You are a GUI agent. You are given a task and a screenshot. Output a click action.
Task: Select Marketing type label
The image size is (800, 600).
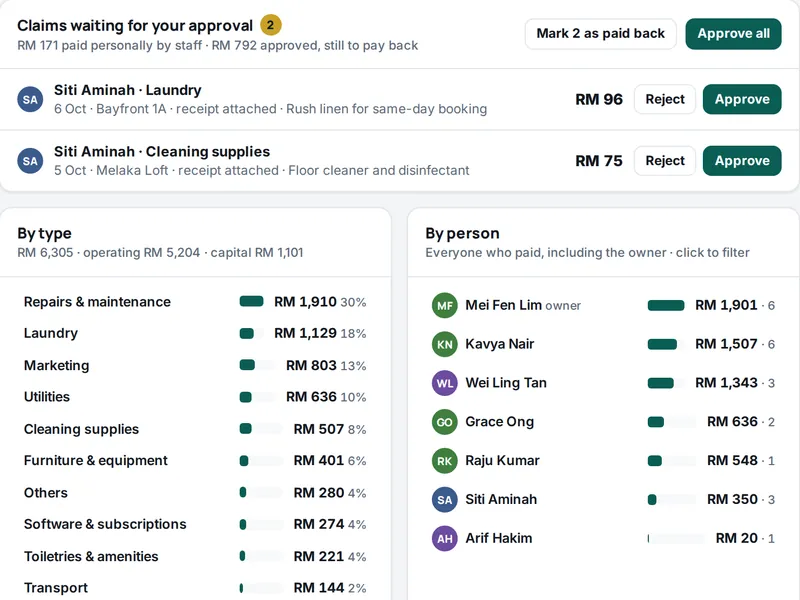pos(56,365)
